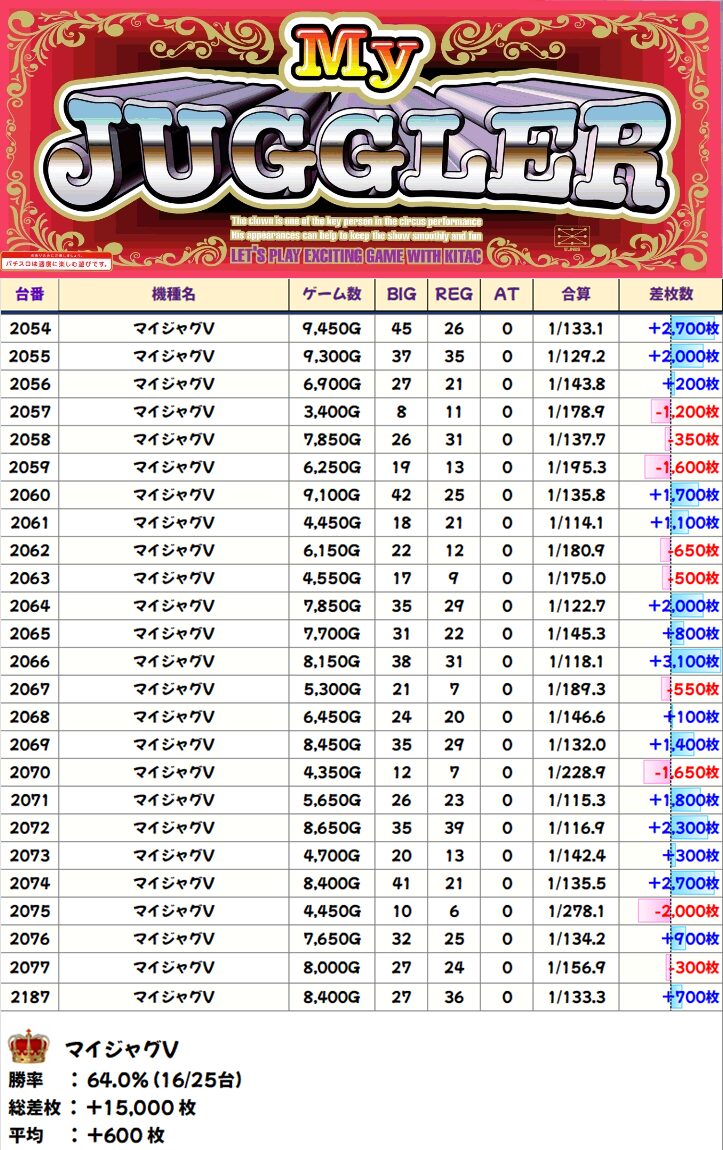Click the 1/133.1 combined rate cell
The image size is (723, 1150).
[576, 329]
